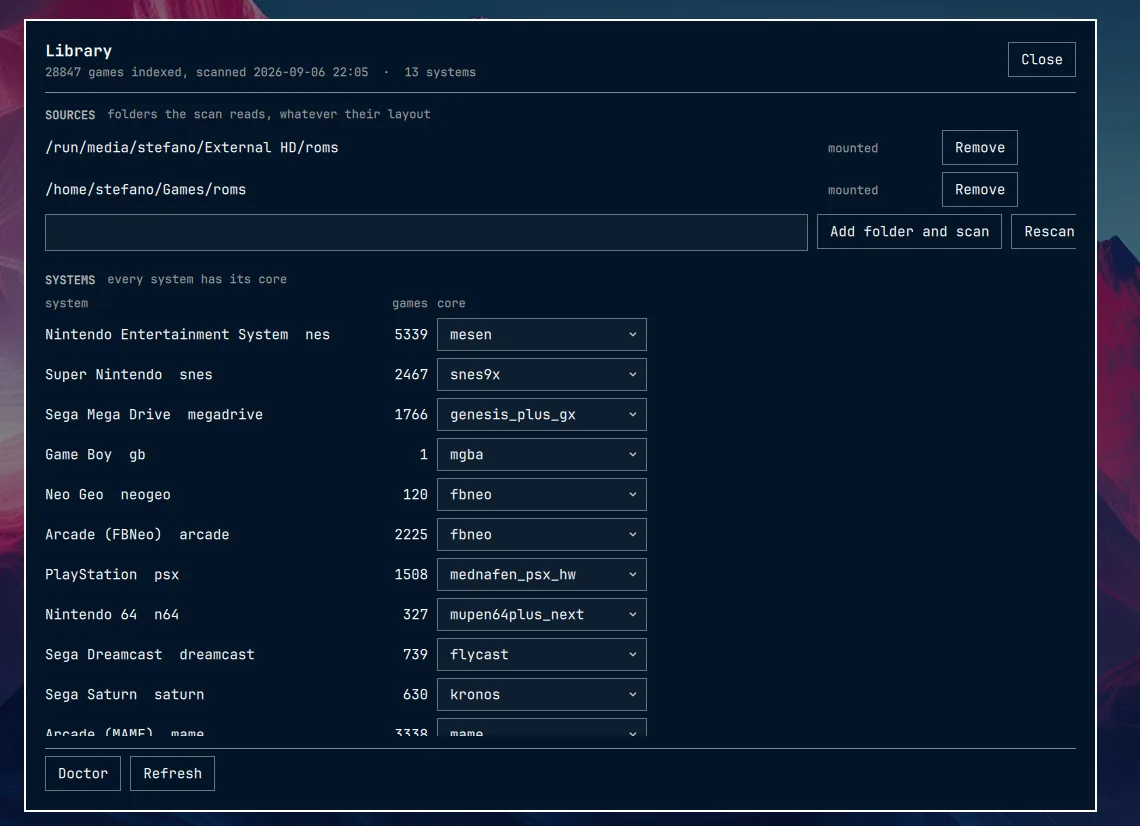Open the snes9x core dropdown
The height and width of the screenshot is (826, 1140).
(x=542, y=374)
